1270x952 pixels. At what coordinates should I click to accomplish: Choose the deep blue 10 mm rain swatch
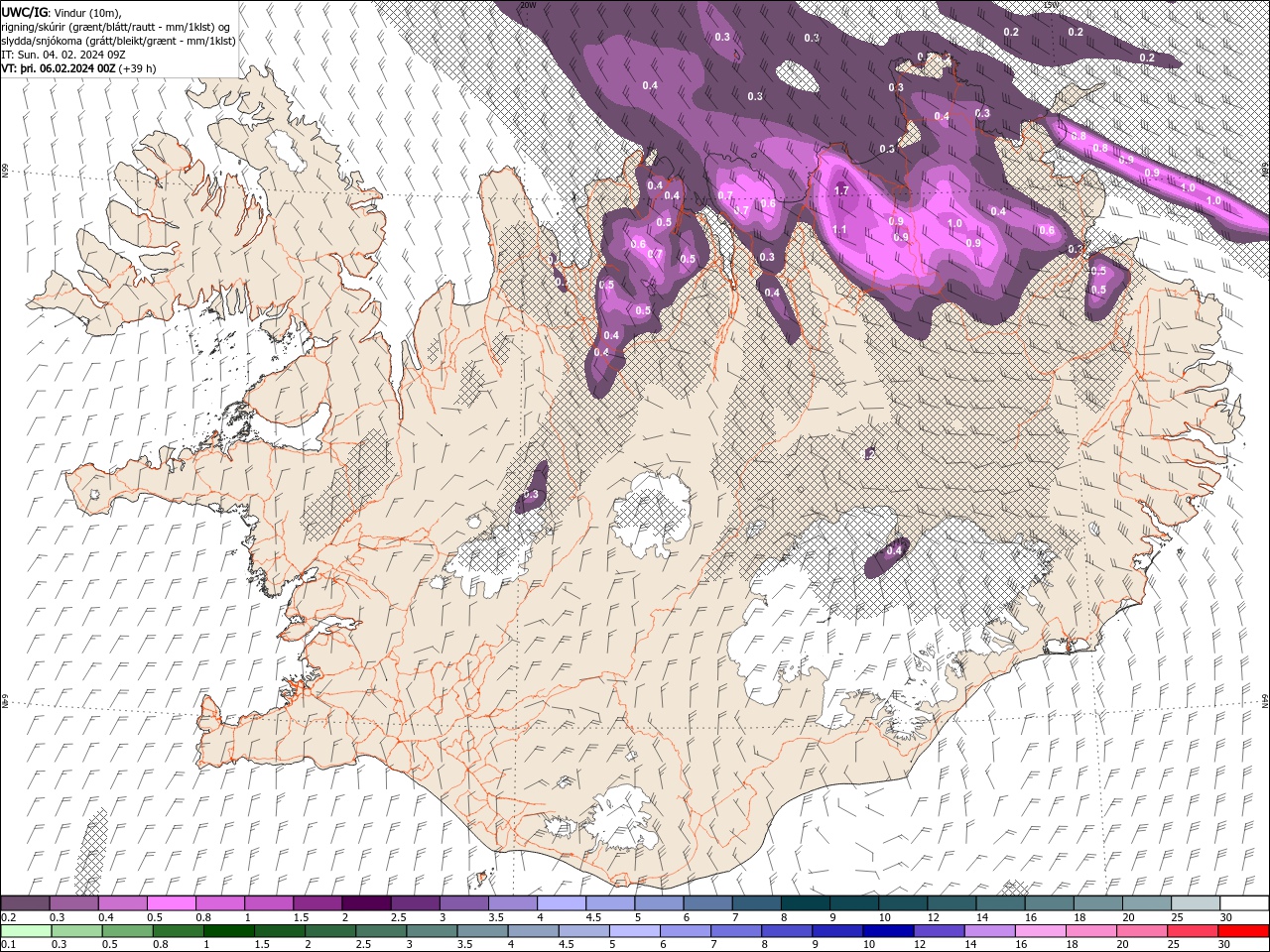pos(887,930)
